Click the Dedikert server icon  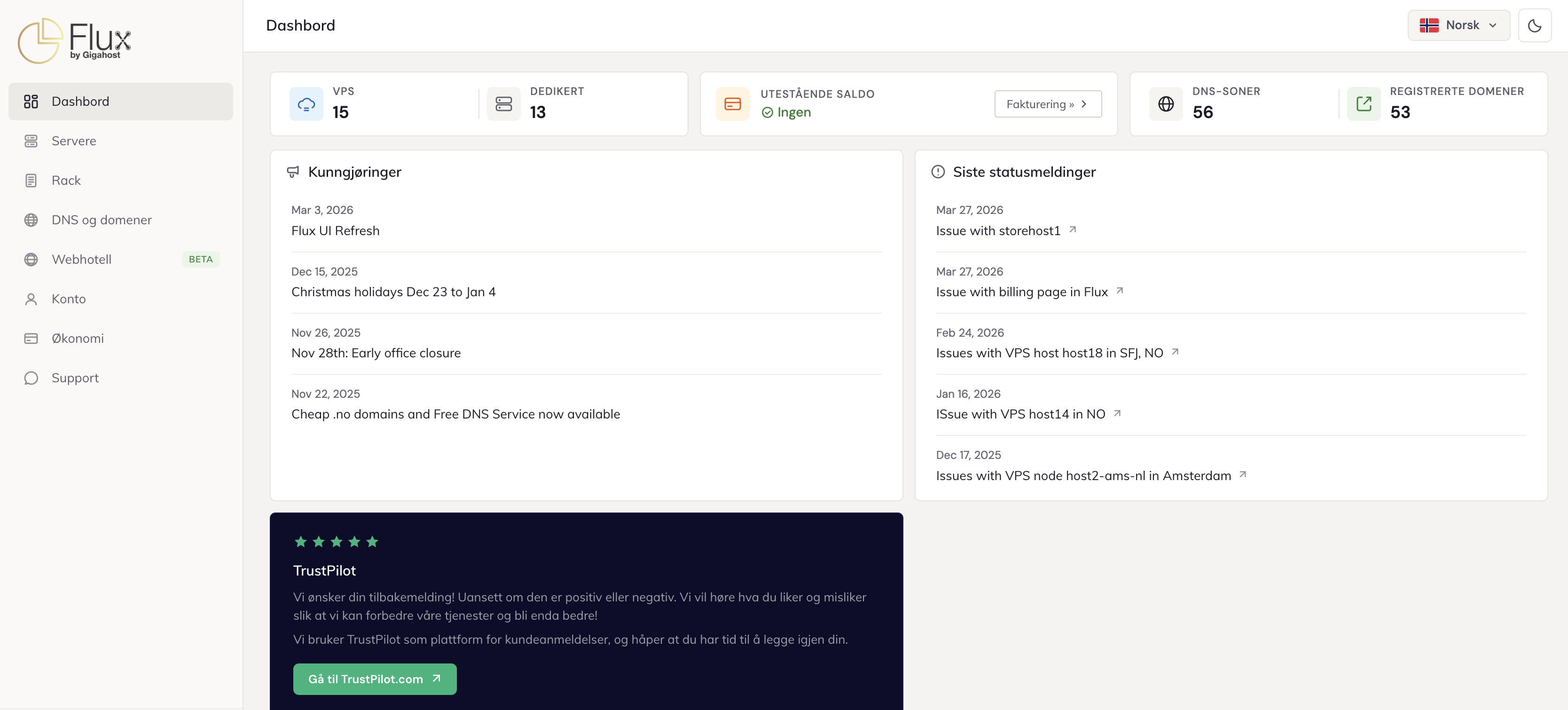[503, 104]
